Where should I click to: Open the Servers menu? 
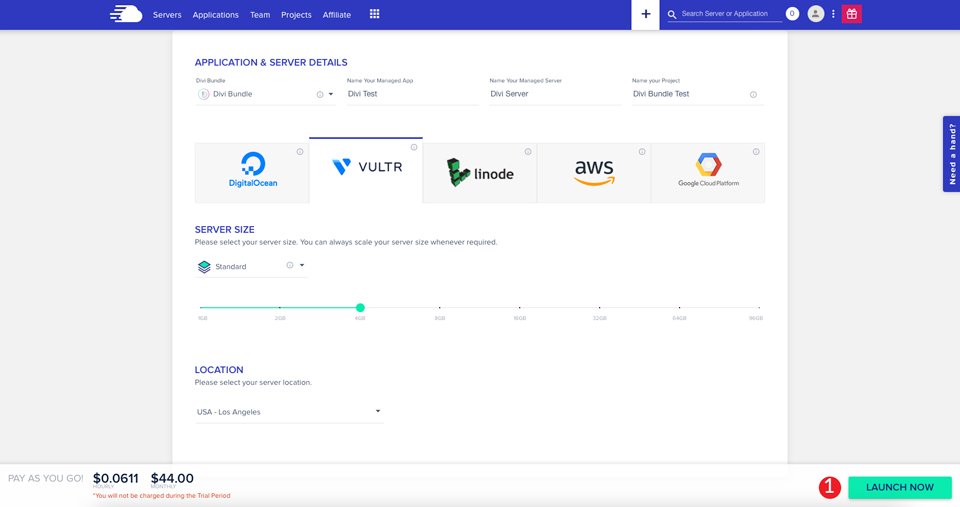click(x=167, y=15)
